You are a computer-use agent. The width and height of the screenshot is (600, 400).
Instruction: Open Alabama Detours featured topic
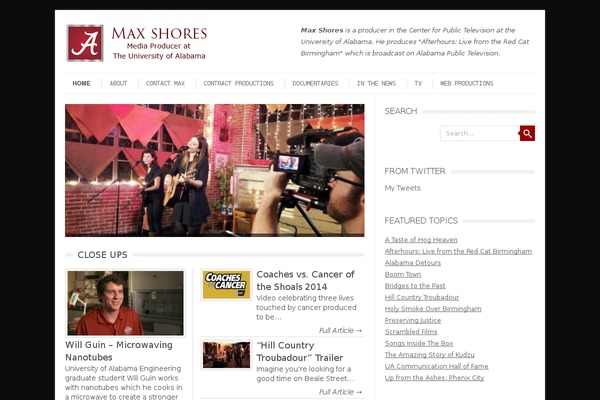point(412,263)
